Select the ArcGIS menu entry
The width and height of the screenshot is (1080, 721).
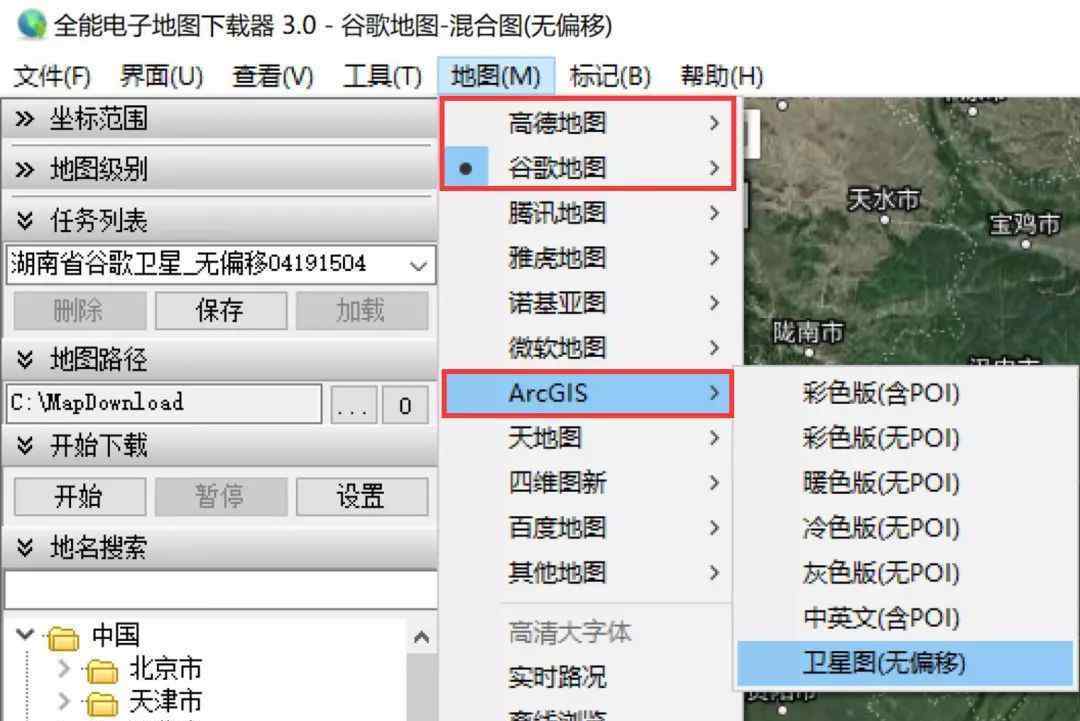pos(588,393)
